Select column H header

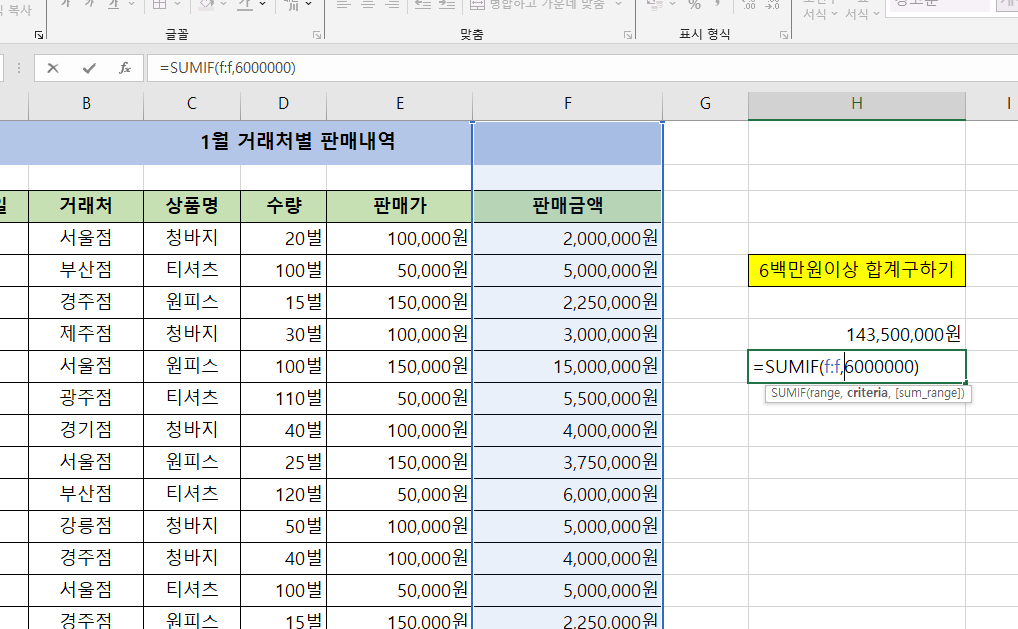click(x=857, y=104)
